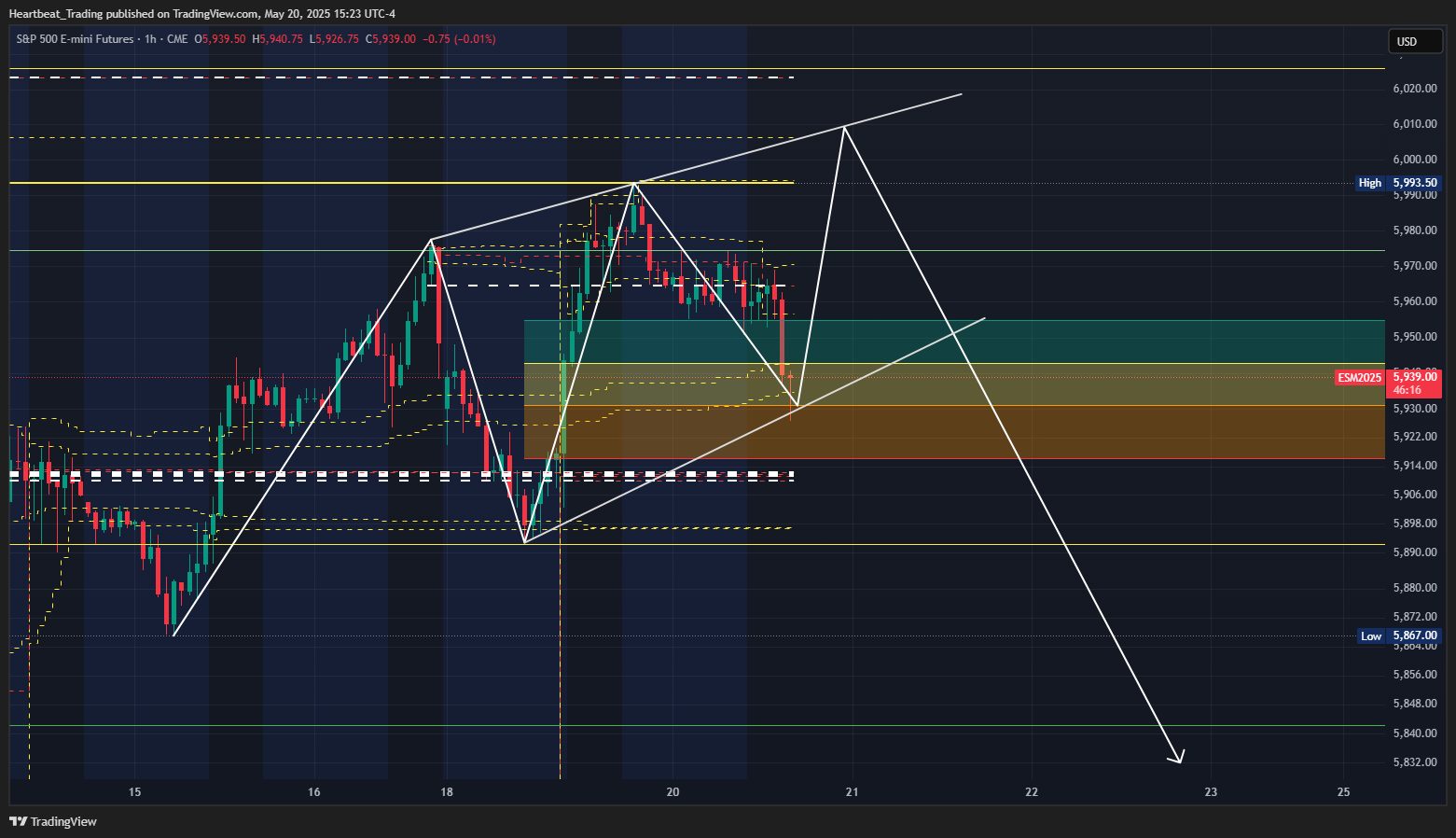Click the 6,020.00 price axis label
The width and height of the screenshot is (1456, 838).
1414,89
